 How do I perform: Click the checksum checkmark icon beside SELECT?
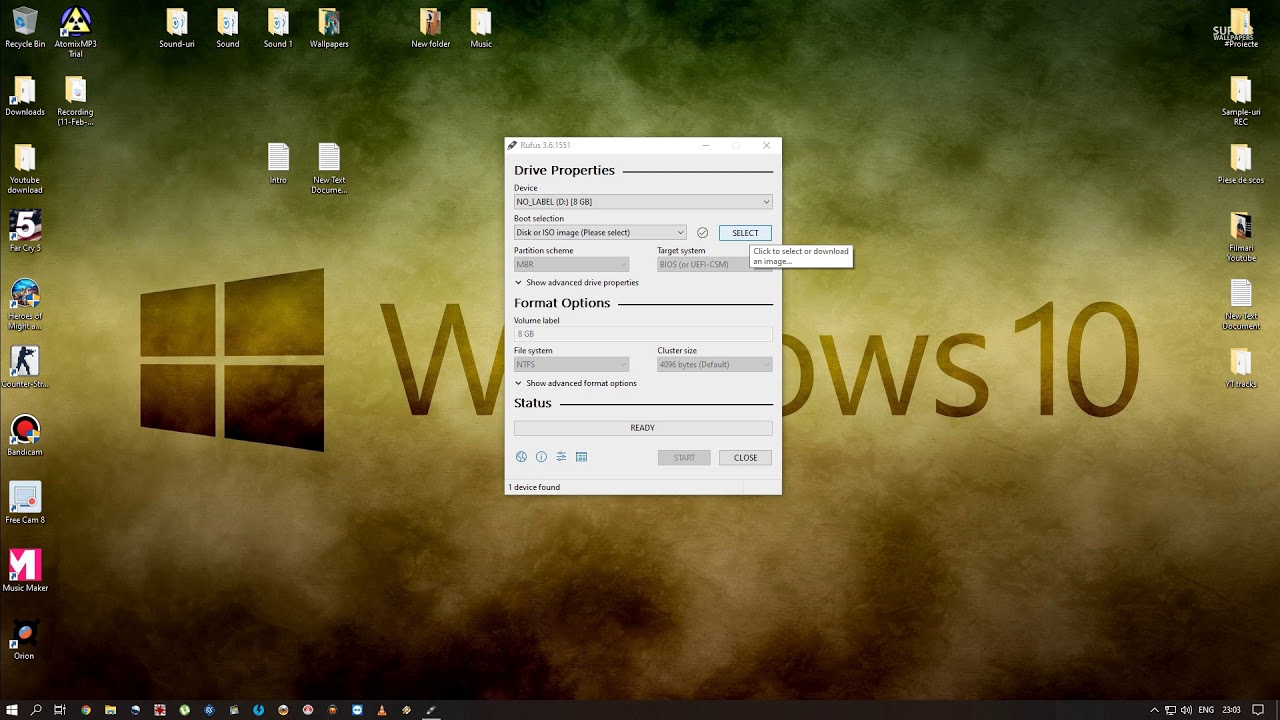point(702,233)
